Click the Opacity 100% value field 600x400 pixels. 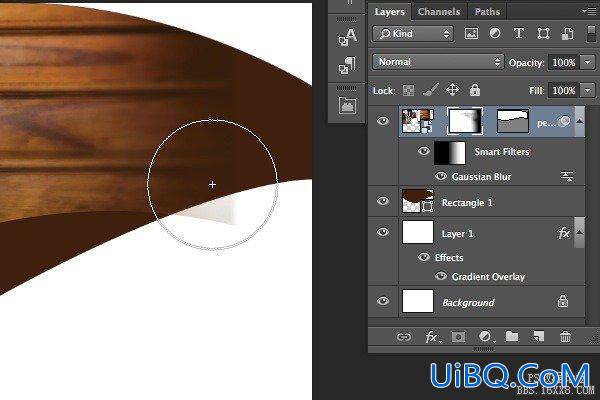(564, 62)
